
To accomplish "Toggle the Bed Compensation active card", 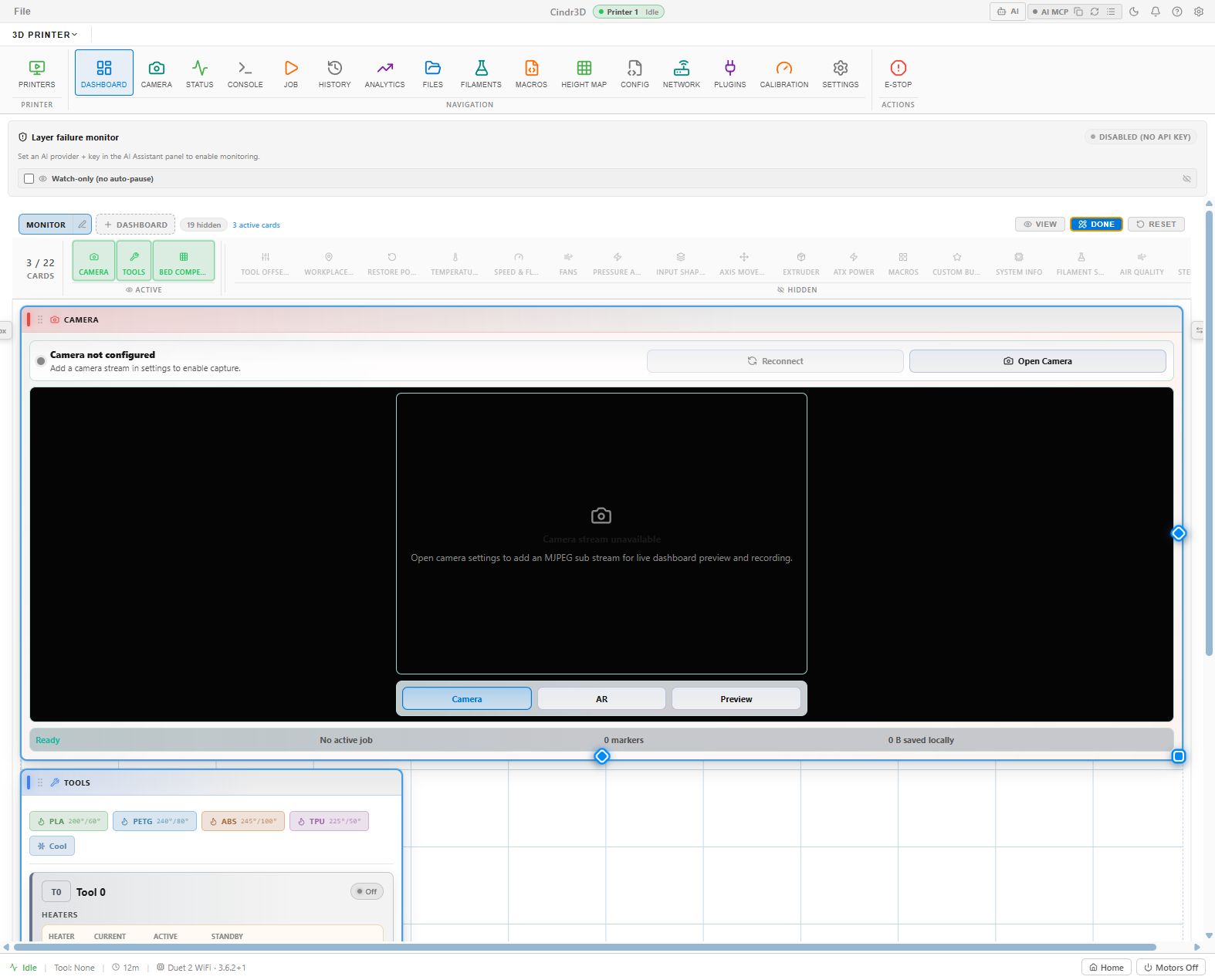I will click(183, 261).
